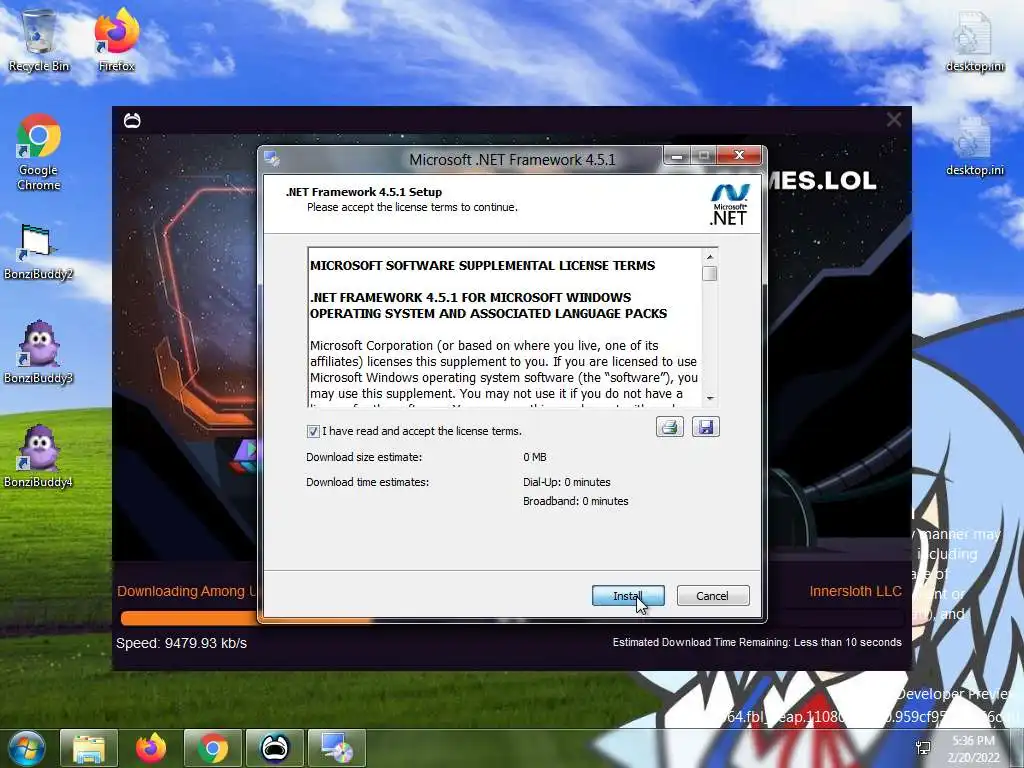
Task: Print the license terms
Action: pyautogui.click(x=669, y=427)
